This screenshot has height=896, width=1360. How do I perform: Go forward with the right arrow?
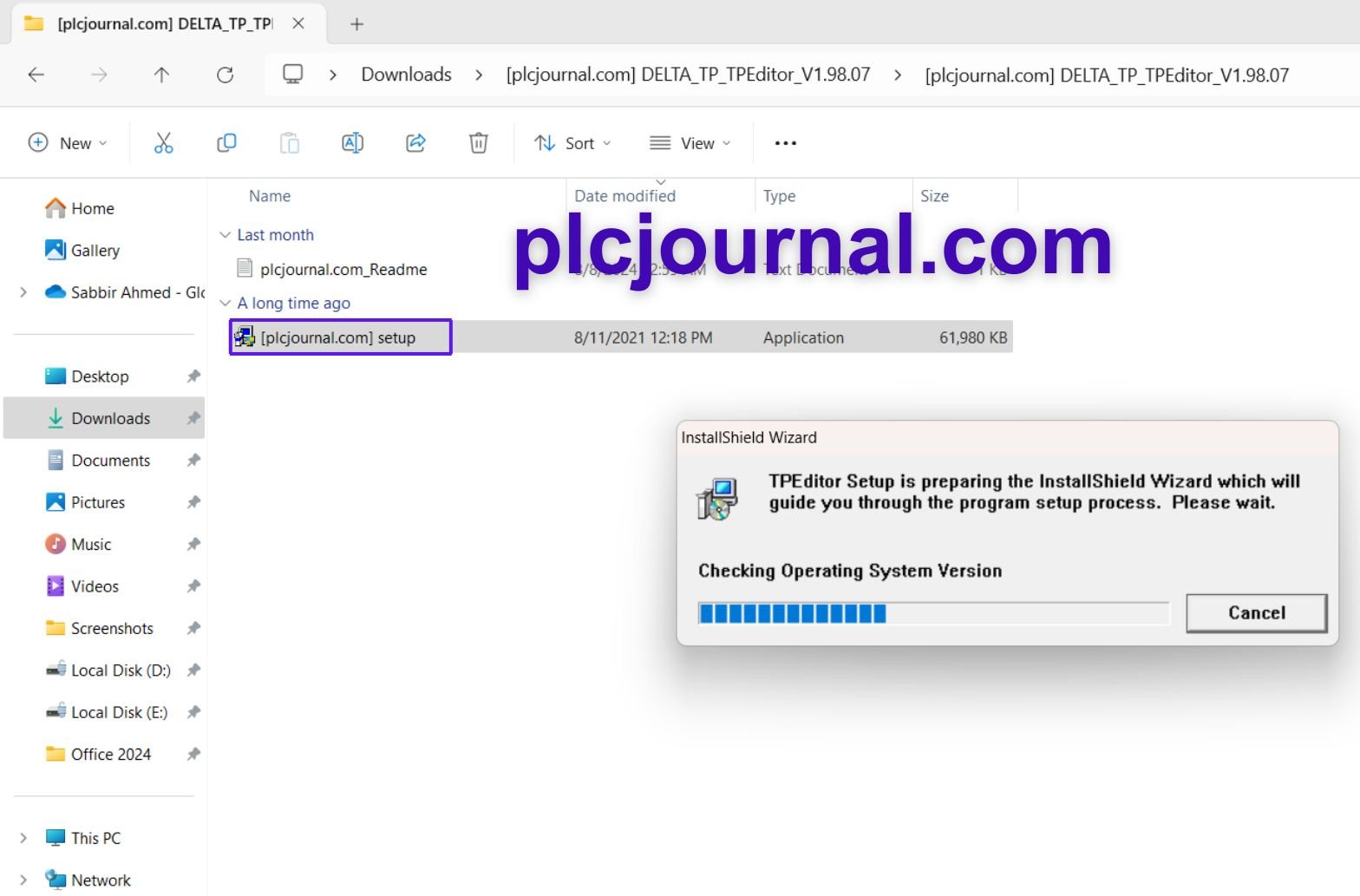click(99, 75)
